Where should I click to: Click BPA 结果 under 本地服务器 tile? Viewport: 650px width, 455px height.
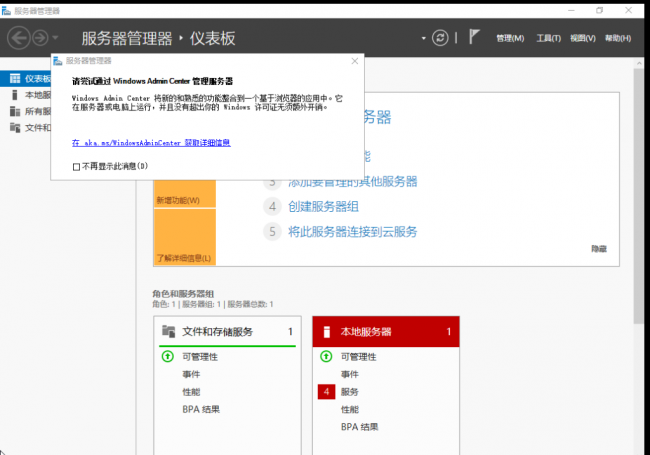pos(360,427)
